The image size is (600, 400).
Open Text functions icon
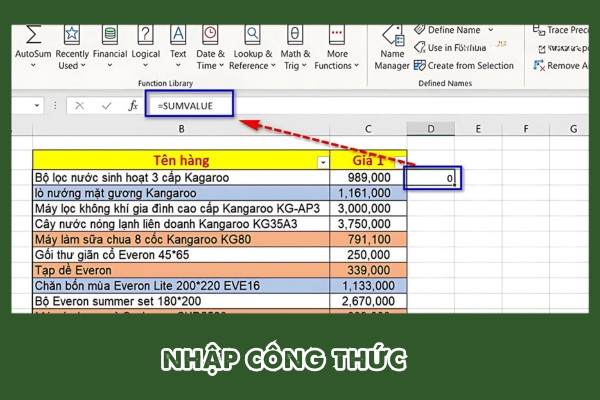(178, 34)
